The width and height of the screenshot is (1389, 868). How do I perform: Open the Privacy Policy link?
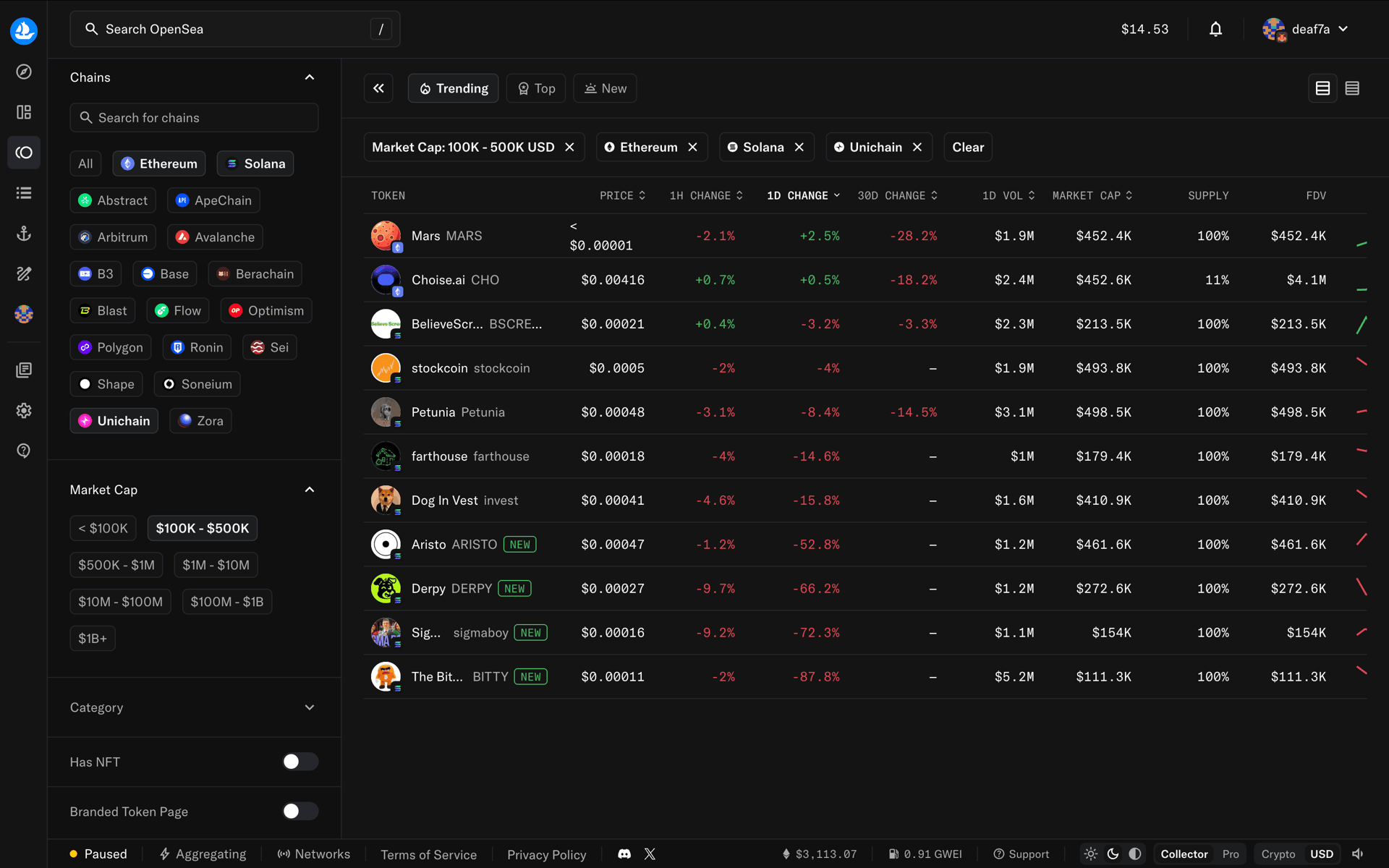[547, 855]
